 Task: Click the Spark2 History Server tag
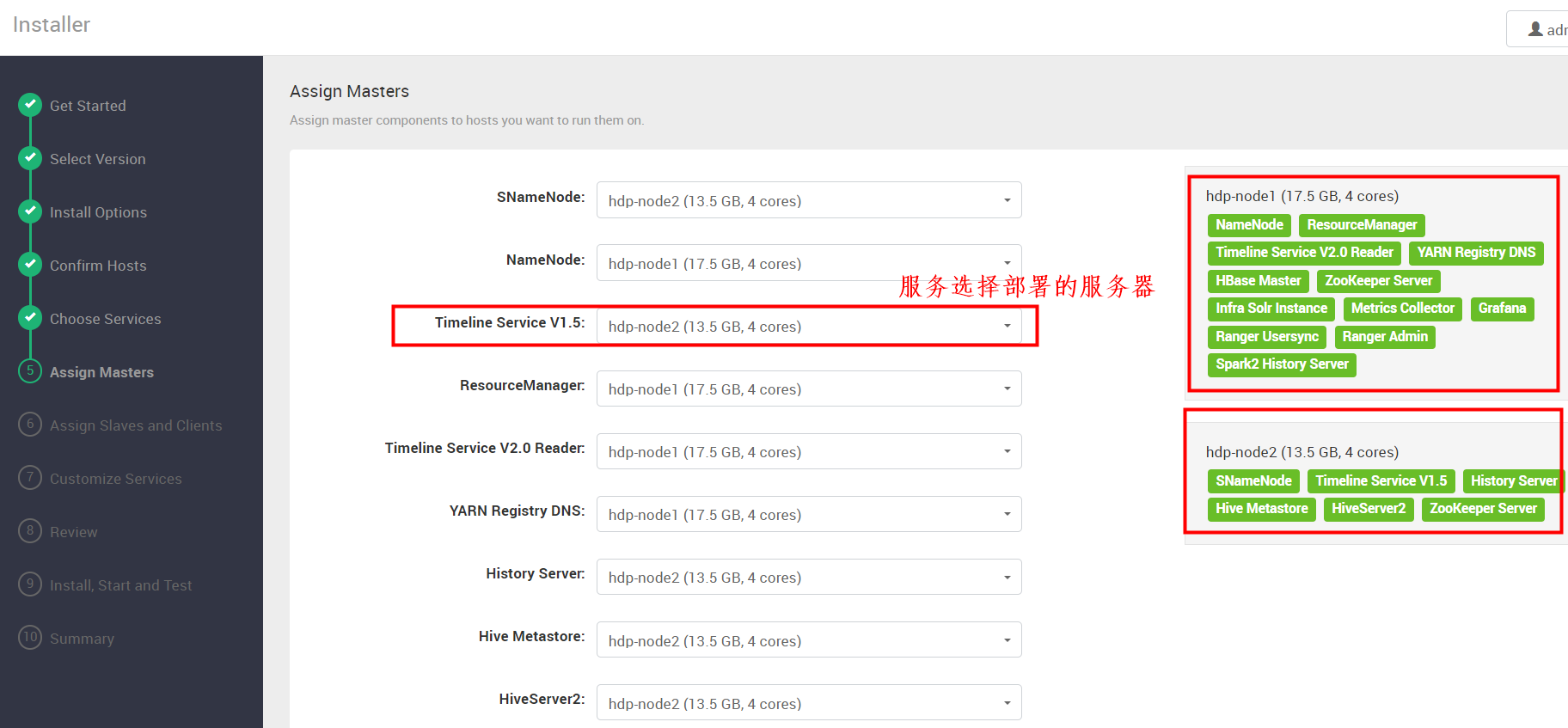pos(1282,364)
